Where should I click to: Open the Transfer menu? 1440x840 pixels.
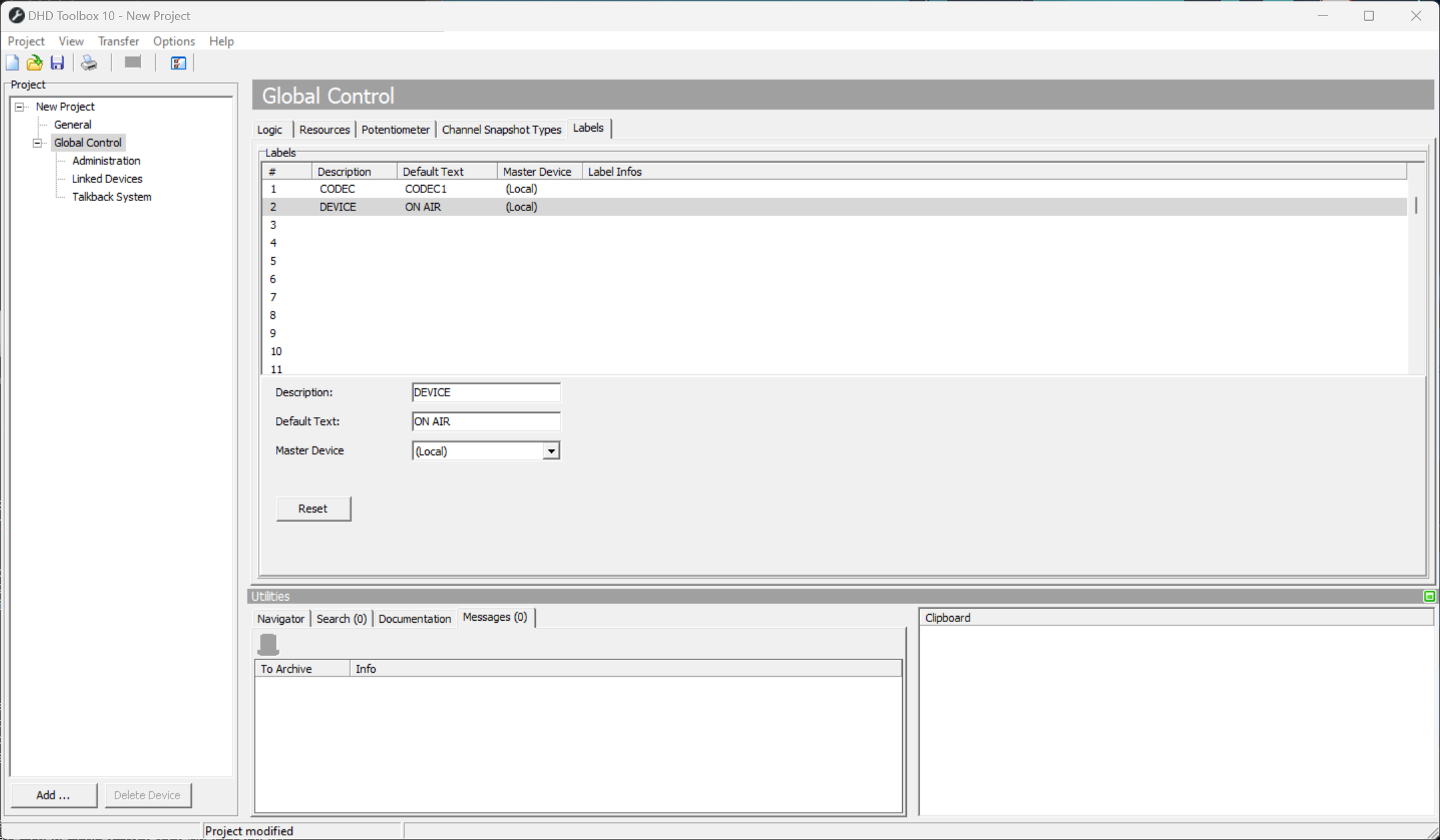point(118,41)
